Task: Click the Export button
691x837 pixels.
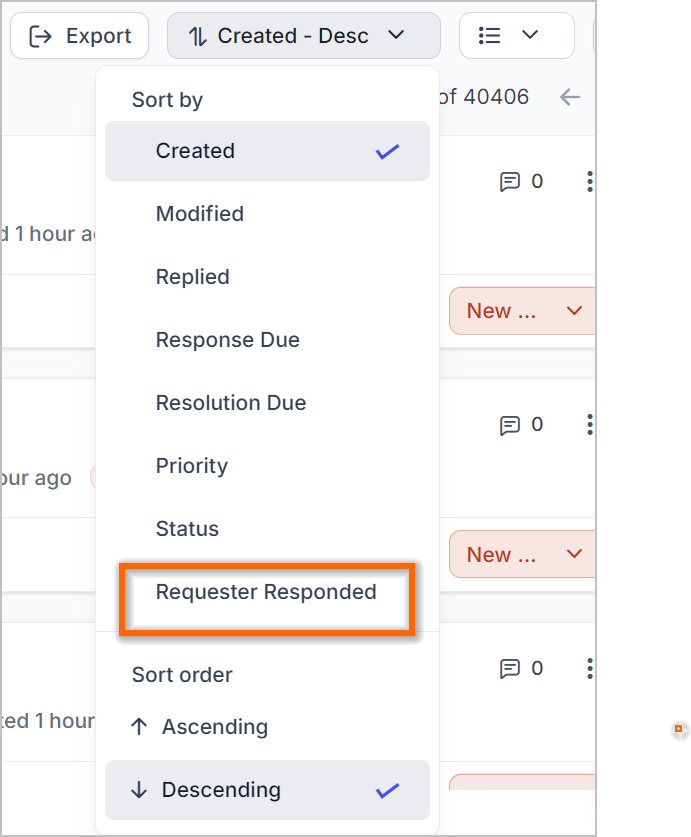Action: pyautogui.click(x=80, y=36)
